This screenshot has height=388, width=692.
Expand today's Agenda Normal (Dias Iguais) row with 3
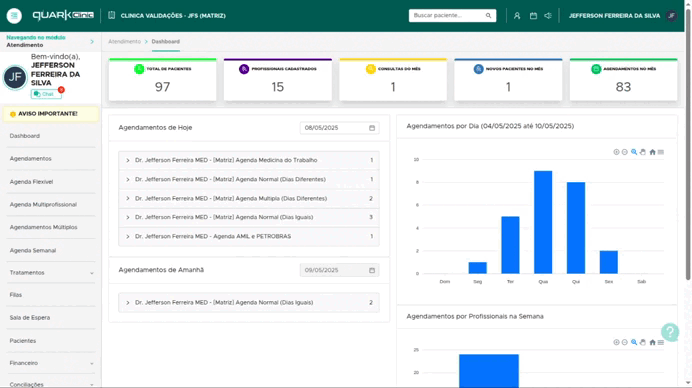[248, 217]
